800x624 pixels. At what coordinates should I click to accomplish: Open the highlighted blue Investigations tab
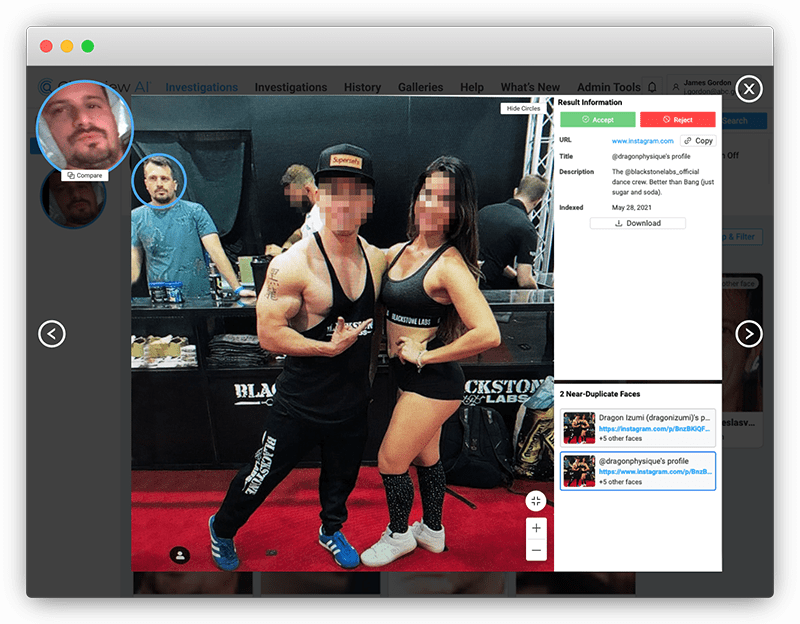[x=202, y=87]
